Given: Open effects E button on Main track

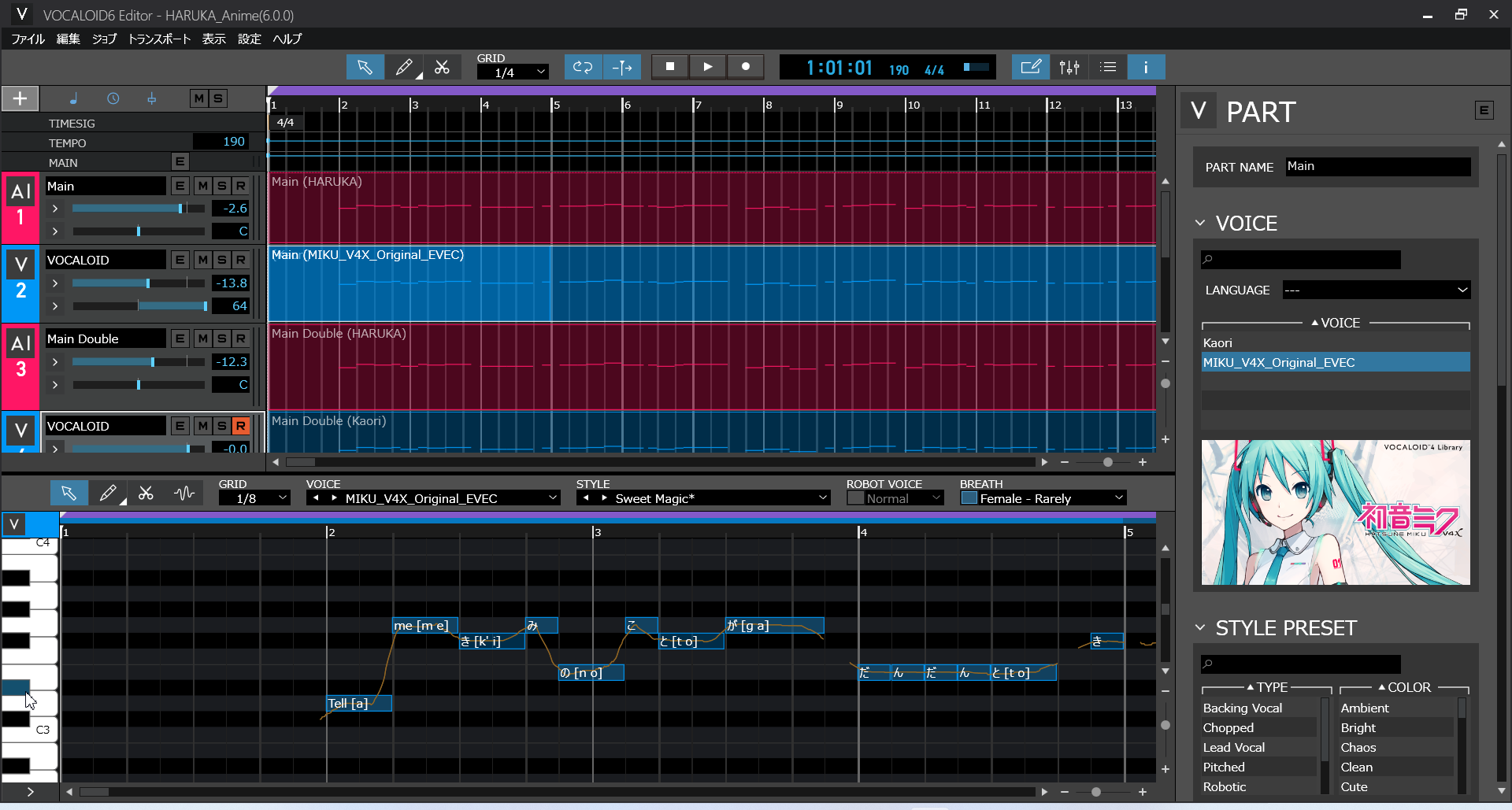Looking at the screenshot, I should 180,186.
